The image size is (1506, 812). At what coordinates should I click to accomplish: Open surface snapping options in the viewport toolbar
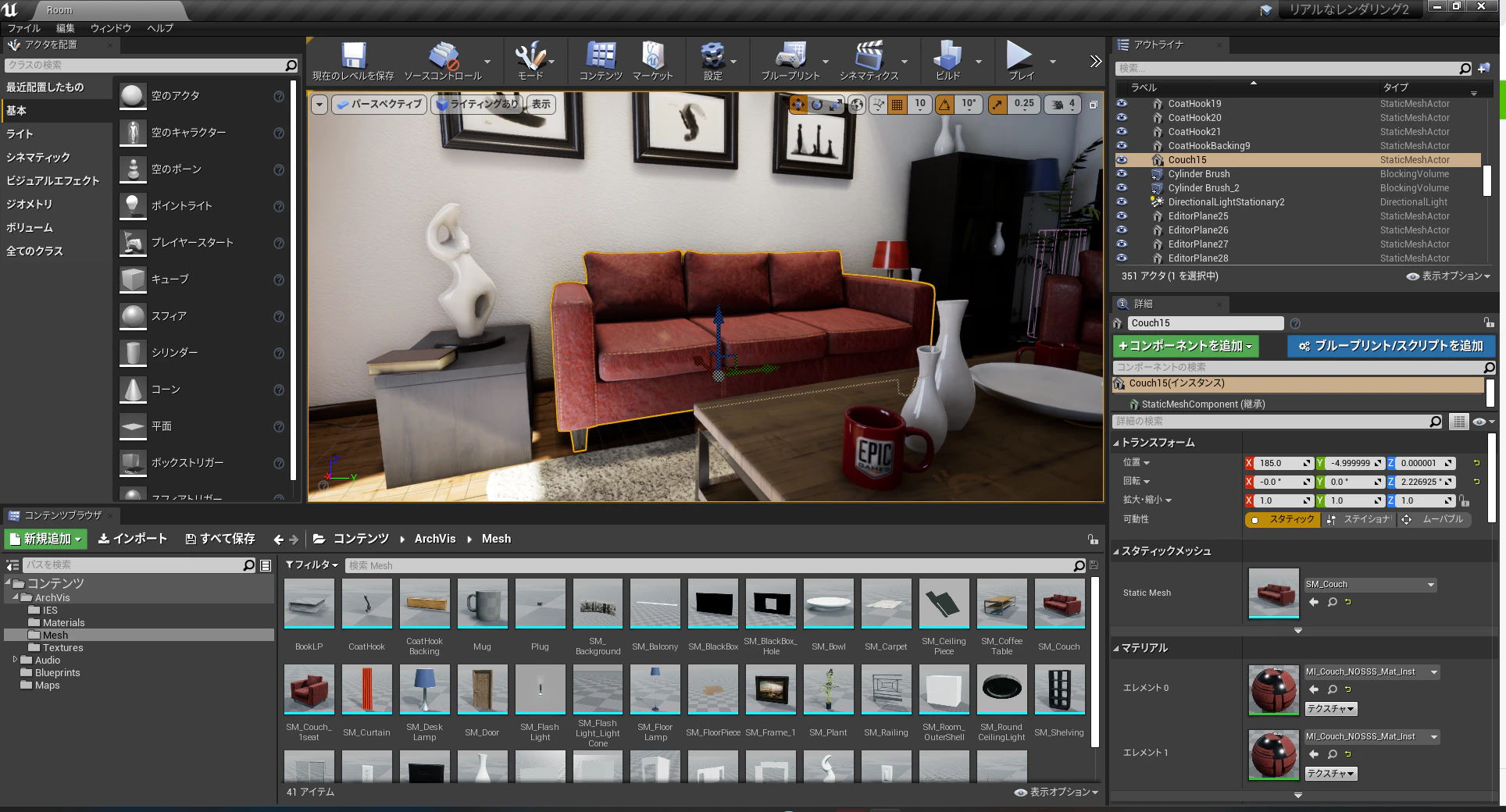(x=879, y=104)
